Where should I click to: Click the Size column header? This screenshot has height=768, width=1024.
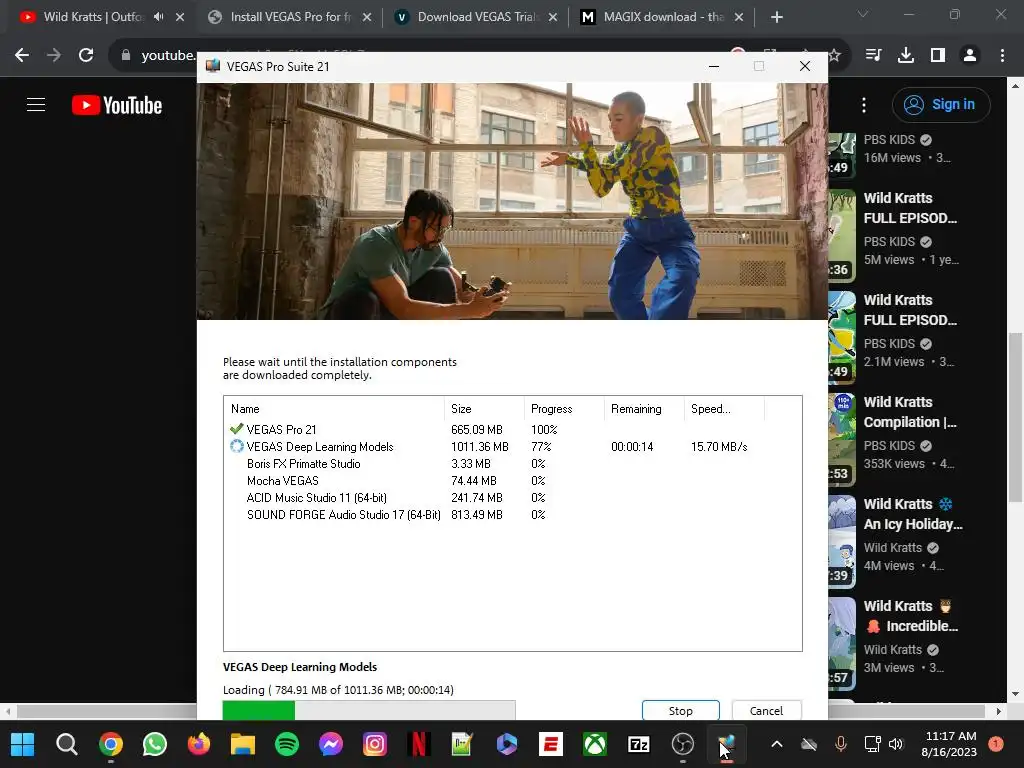point(484,409)
